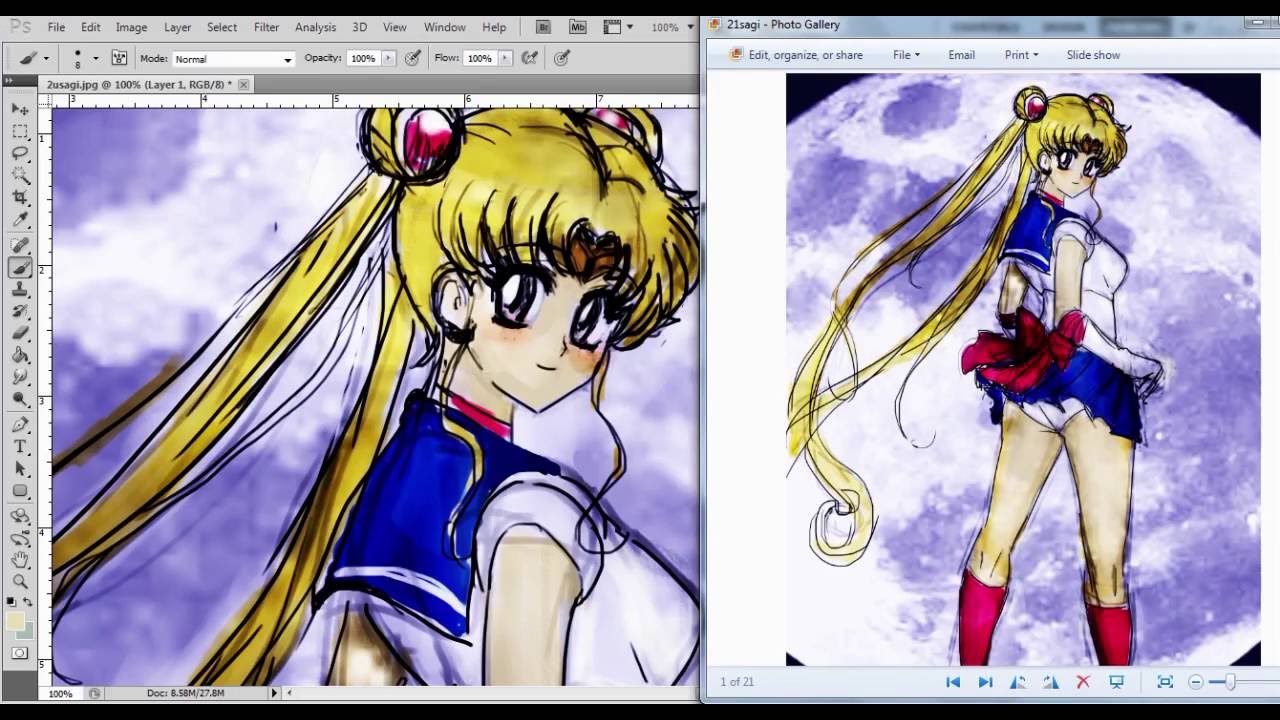Go to the next photo in Photo Gallery

click(x=985, y=682)
